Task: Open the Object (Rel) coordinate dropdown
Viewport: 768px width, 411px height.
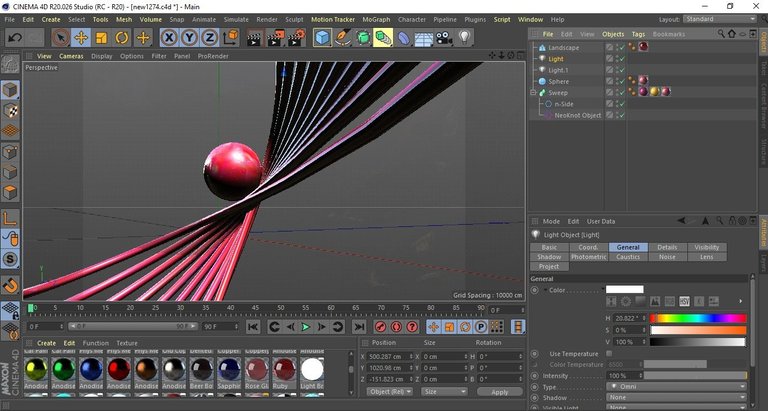Action: (x=389, y=391)
